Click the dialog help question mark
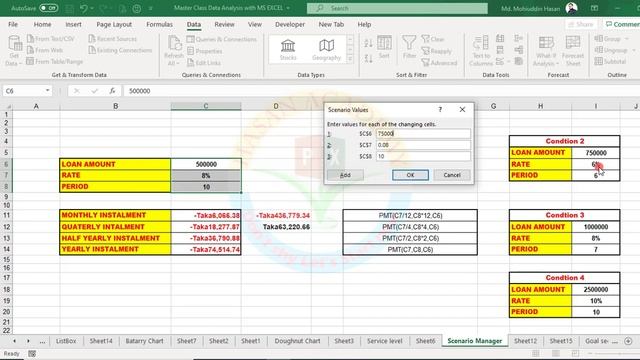Viewport: 640px width, 360px height. [440, 109]
